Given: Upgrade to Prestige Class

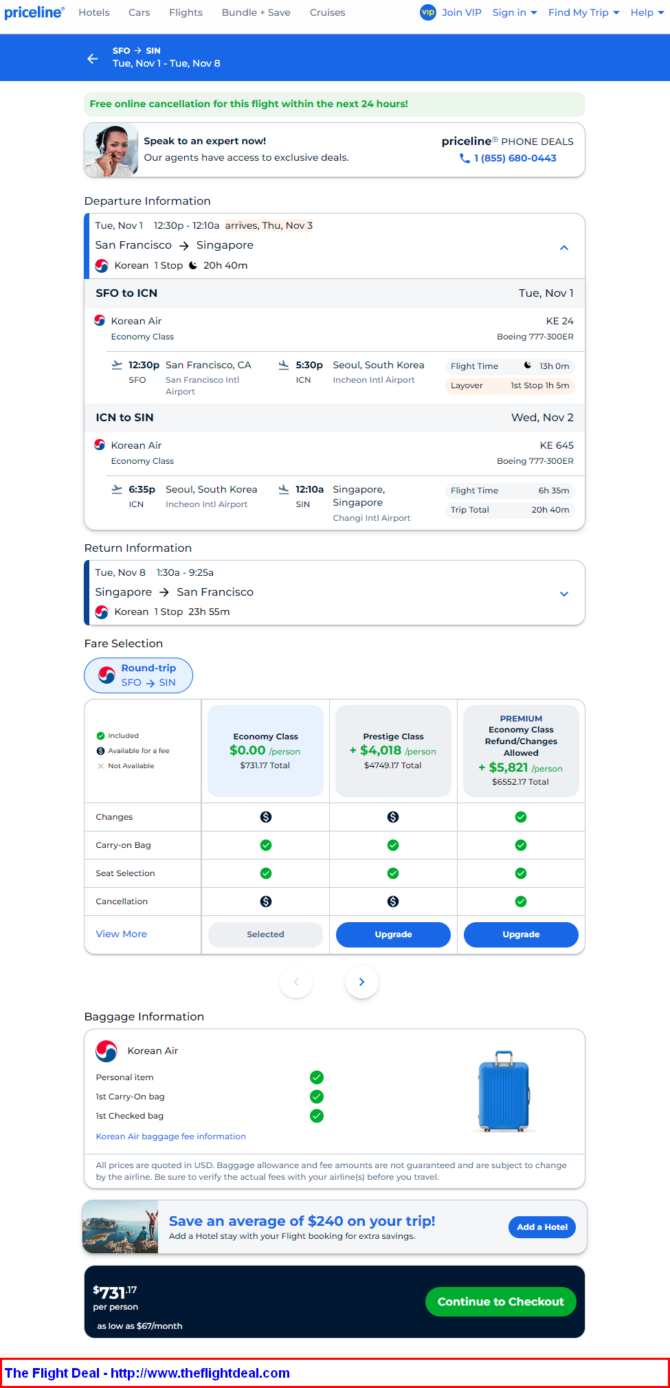Looking at the screenshot, I should (x=393, y=934).
